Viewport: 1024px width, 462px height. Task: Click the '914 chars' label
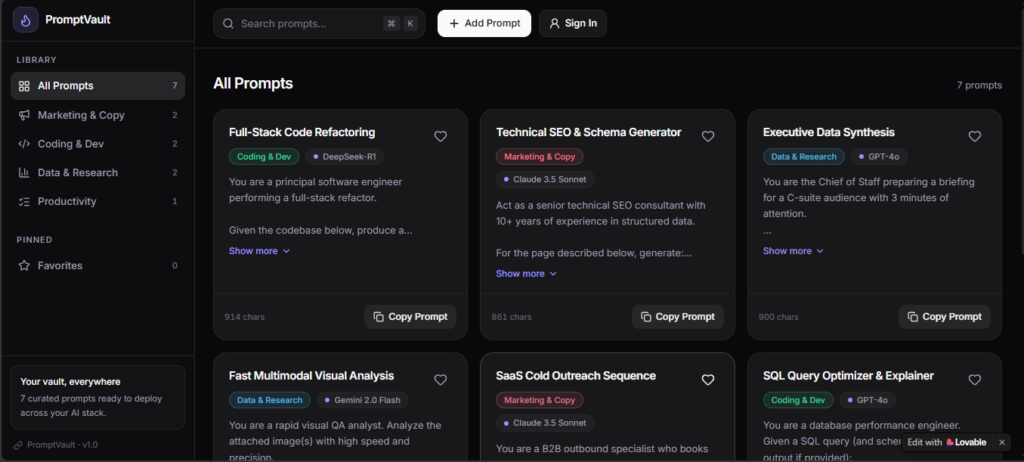[244, 317]
